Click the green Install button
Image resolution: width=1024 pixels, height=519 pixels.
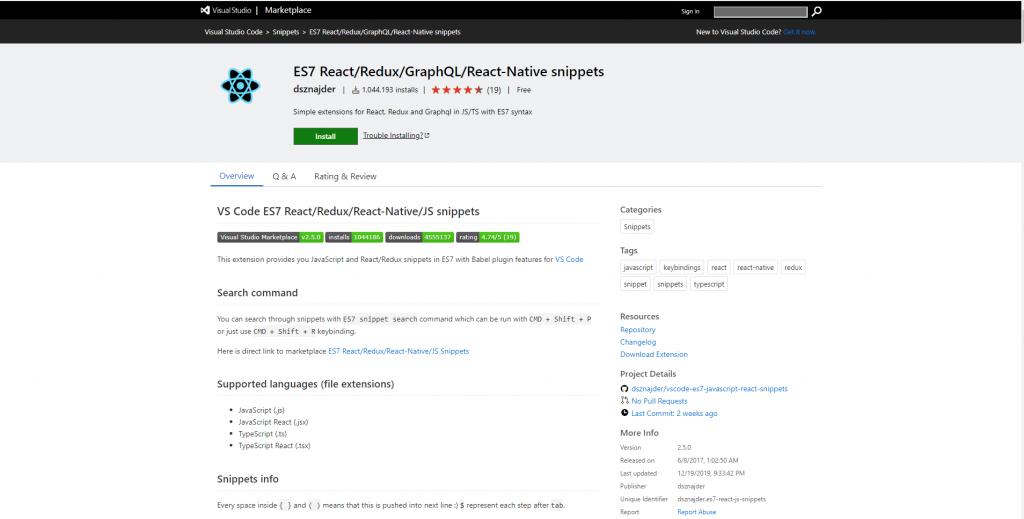[325, 136]
